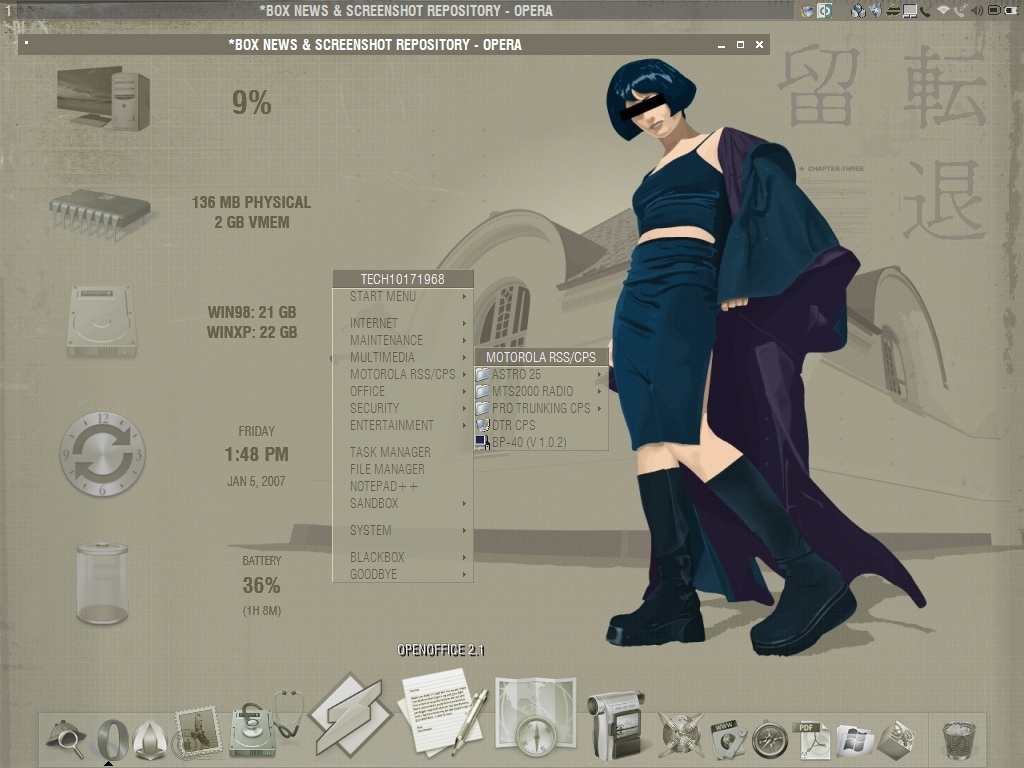Click the battery tray icon at far right

(x=1011, y=10)
